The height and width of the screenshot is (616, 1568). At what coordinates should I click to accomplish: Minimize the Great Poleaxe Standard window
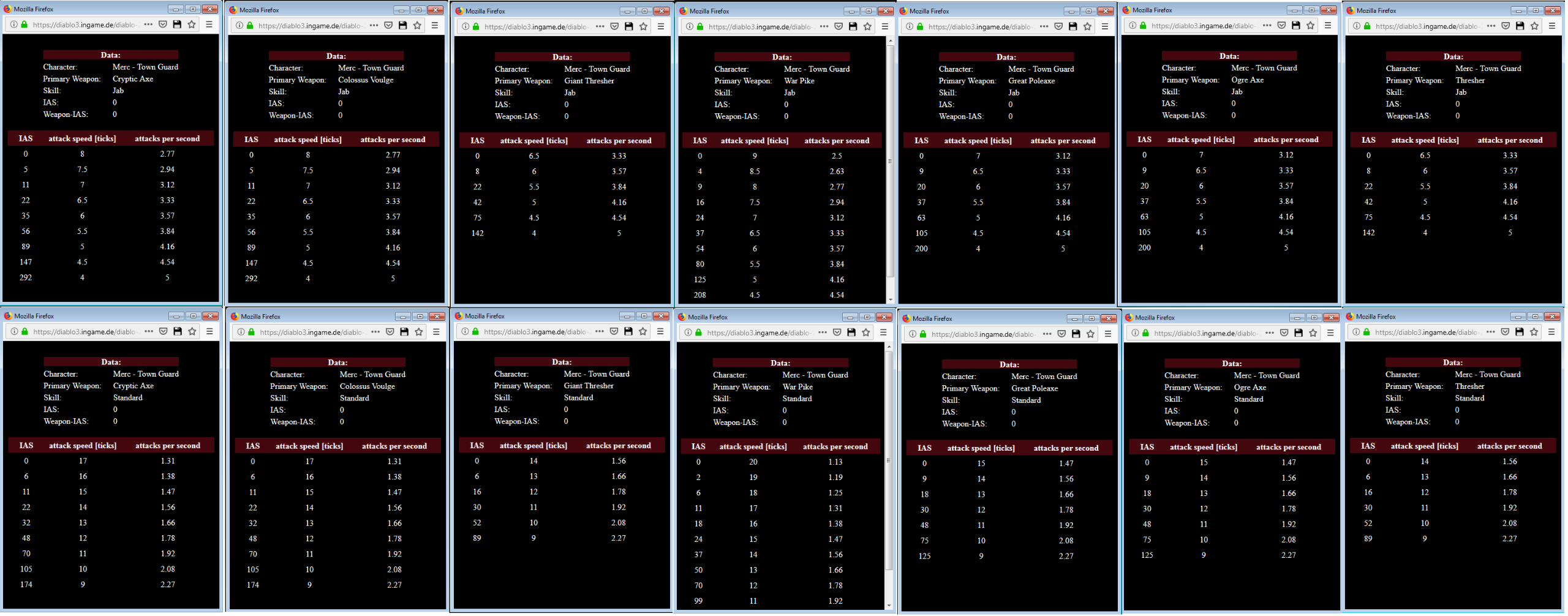click(x=1074, y=318)
